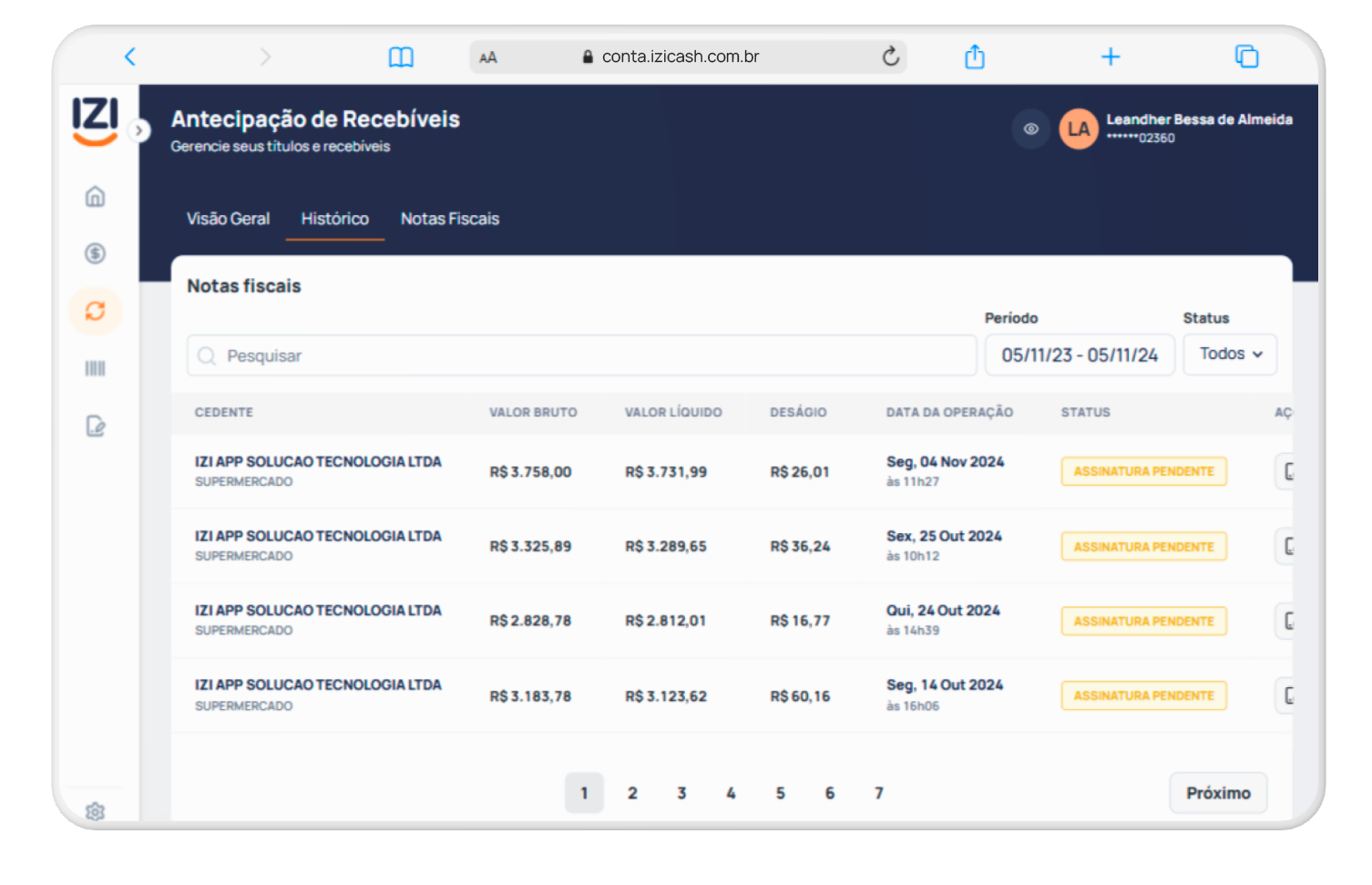The width and height of the screenshot is (1372, 885).
Task: Click LA user avatar
Action: pos(1078,129)
